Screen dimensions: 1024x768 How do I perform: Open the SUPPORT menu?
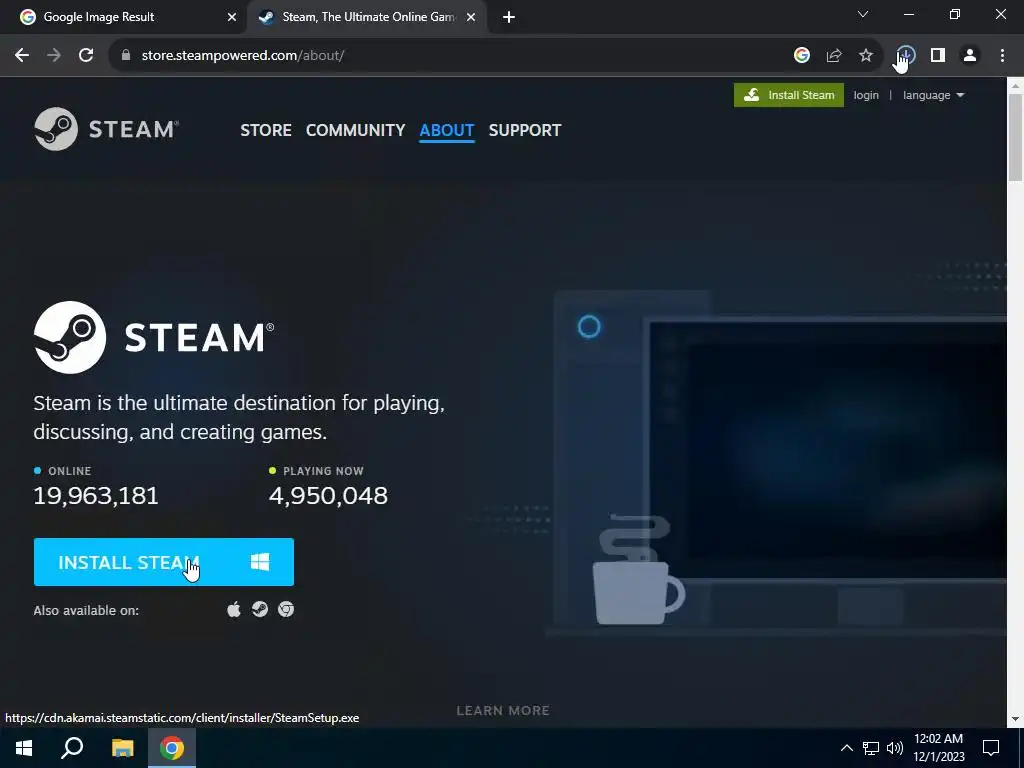tap(525, 130)
